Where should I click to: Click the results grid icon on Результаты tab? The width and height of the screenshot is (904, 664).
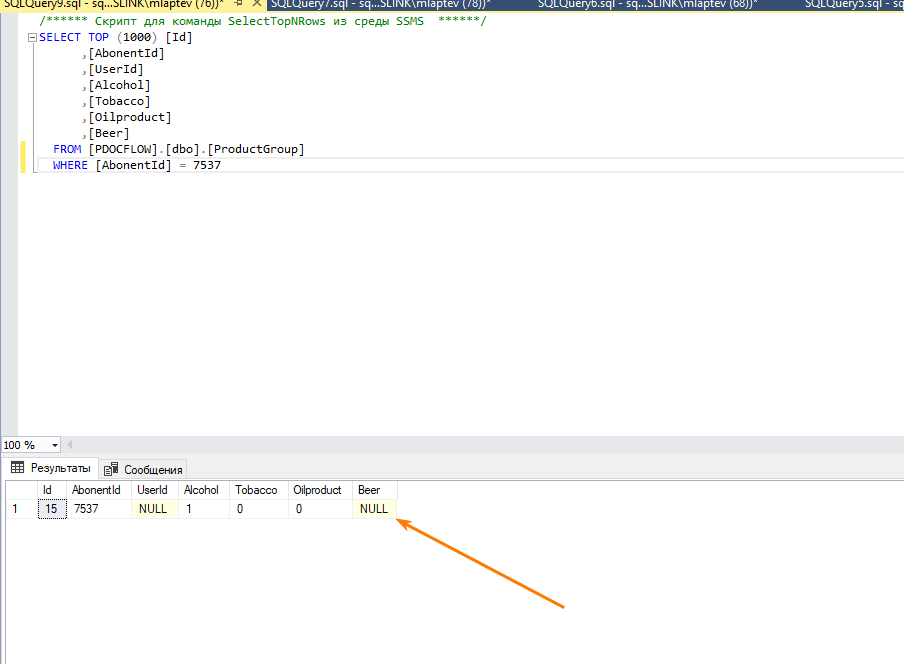pyautogui.click(x=17, y=467)
